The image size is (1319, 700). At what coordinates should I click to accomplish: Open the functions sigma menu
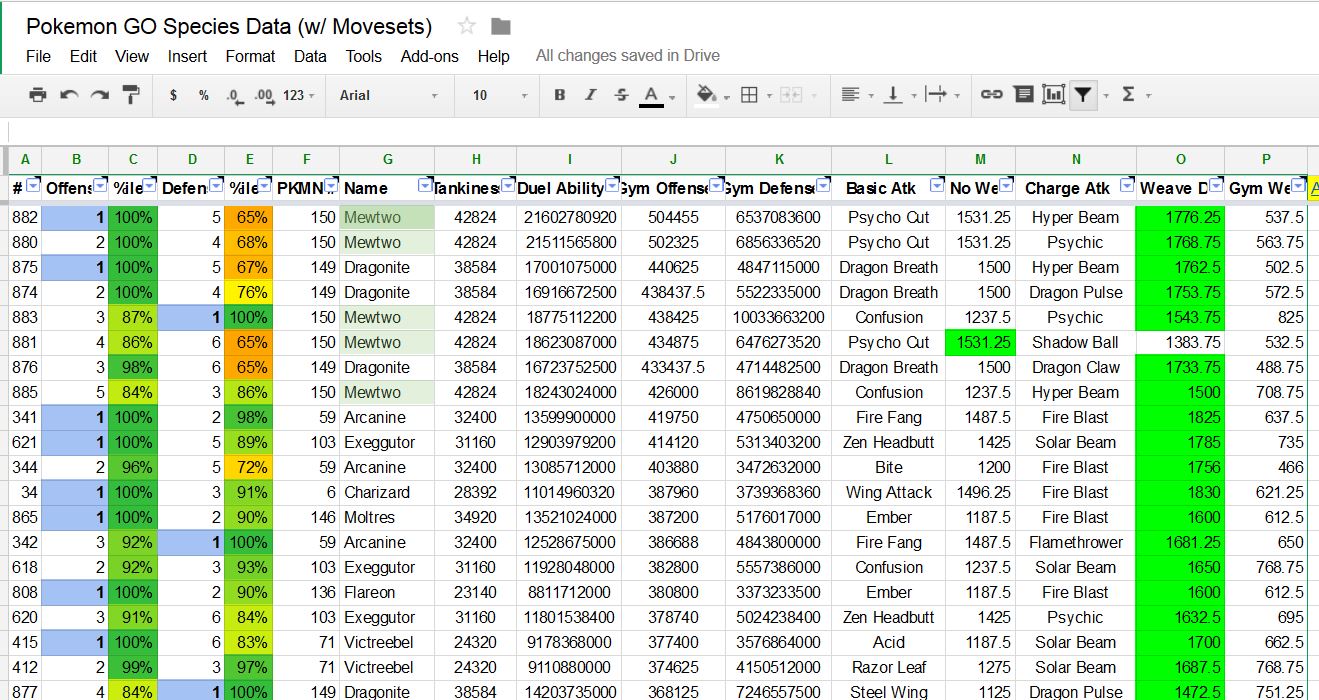tap(1135, 95)
